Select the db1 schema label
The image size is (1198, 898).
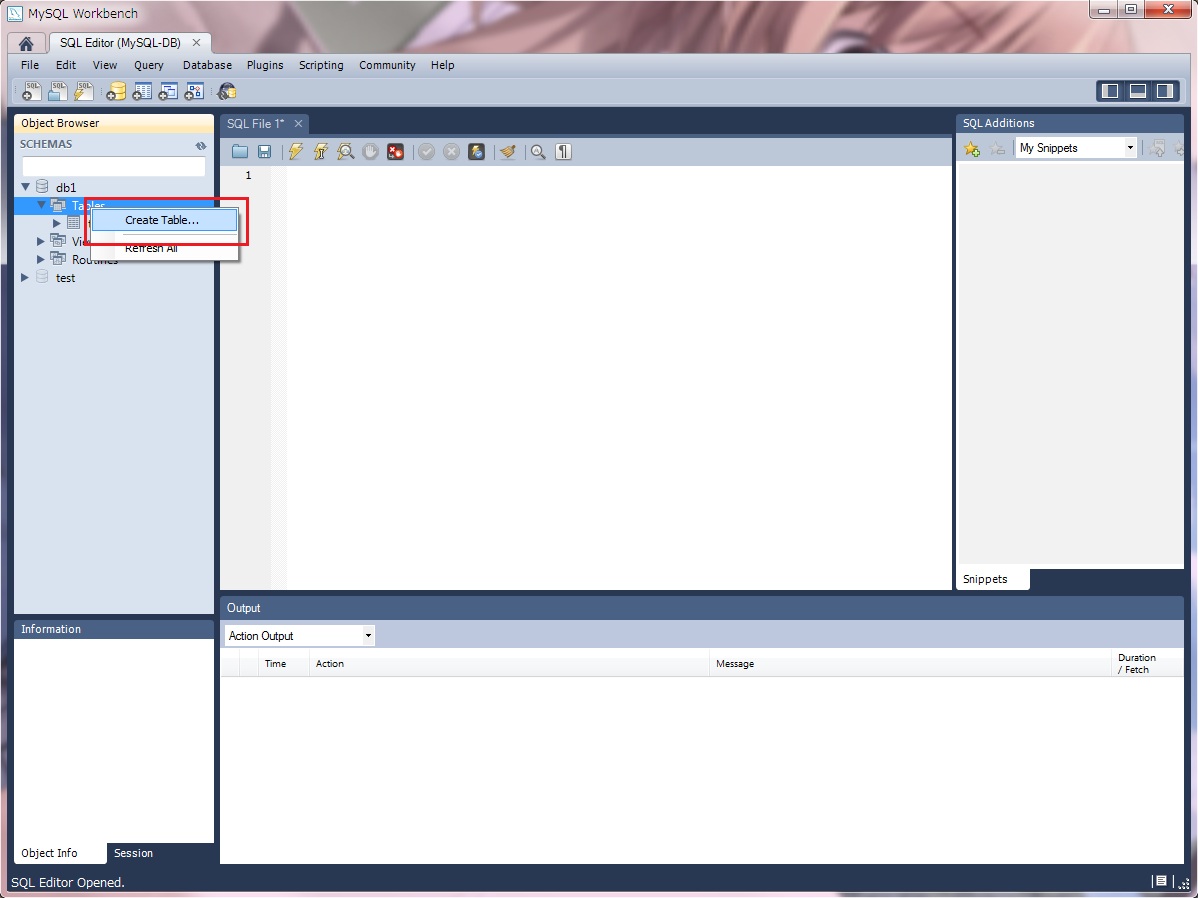click(x=66, y=187)
